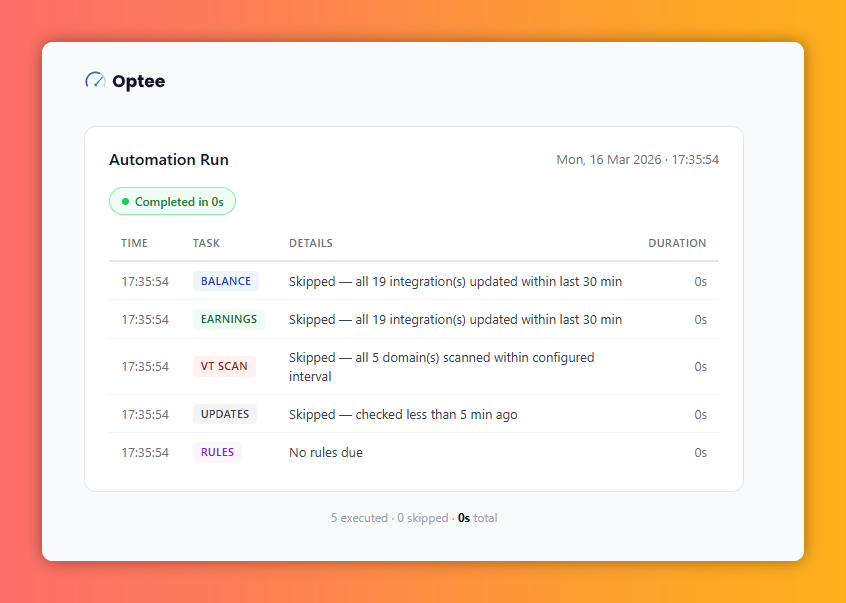This screenshot has width=846, height=603.
Task: Click the green dot in status badge
Action: pos(125,202)
